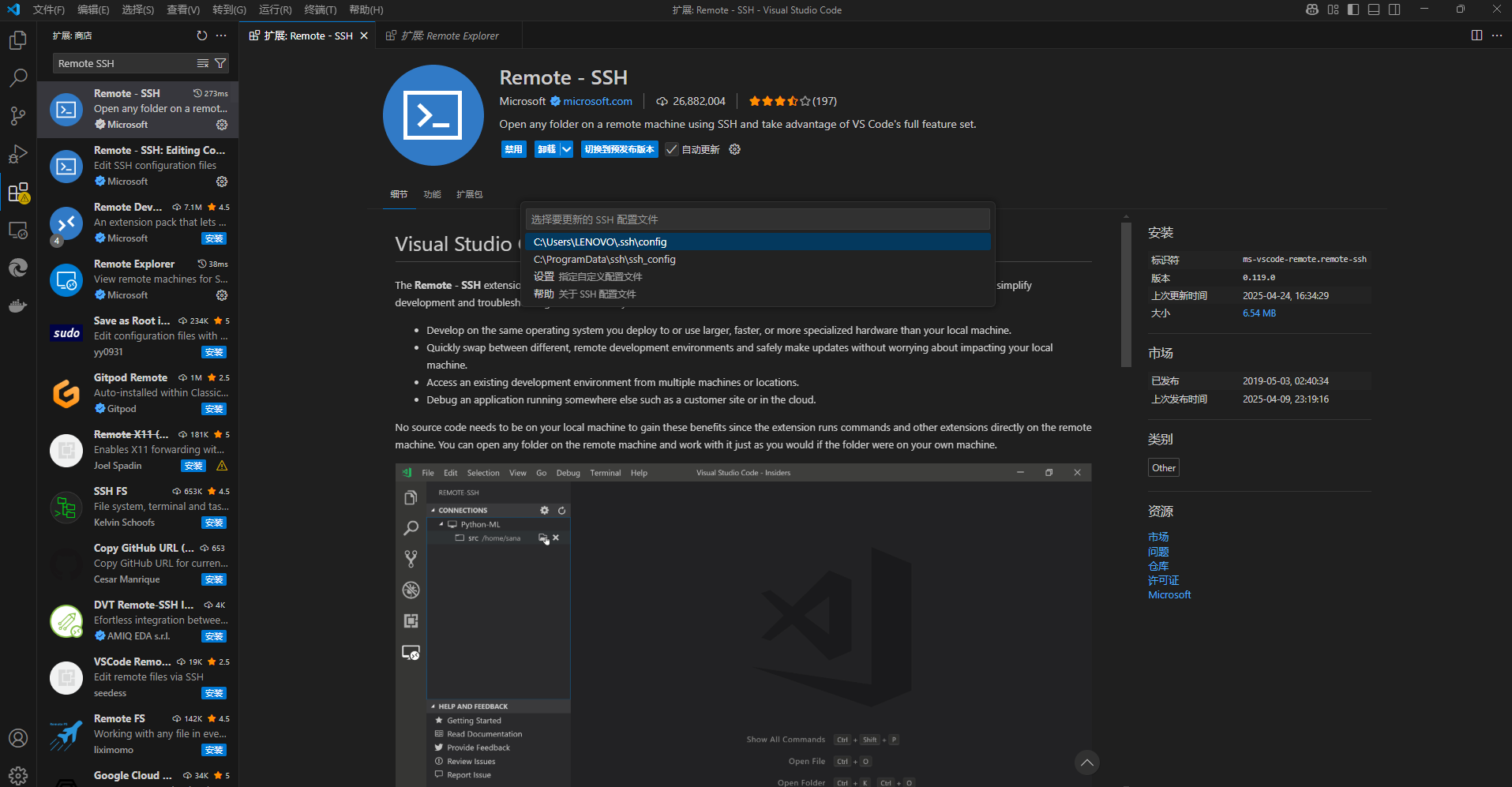Open the Run and Debug view
Image resolution: width=1512 pixels, height=787 pixels.
point(17,154)
